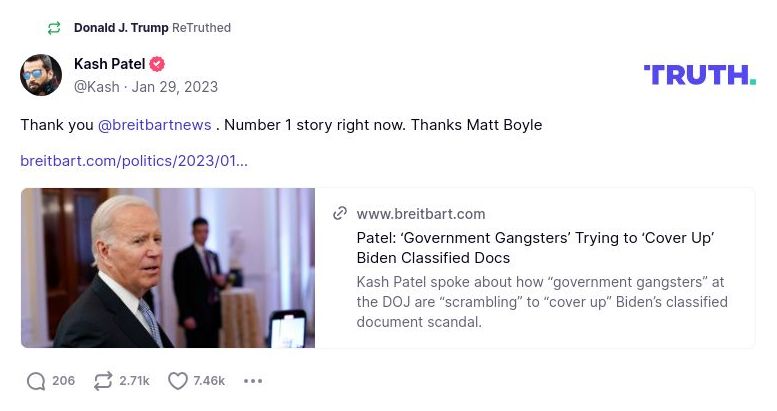Image resolution: width=777 pixels, height=411 pixels.
Task: Click www.breitbart.com in the preview card
Action: point(421,213)
